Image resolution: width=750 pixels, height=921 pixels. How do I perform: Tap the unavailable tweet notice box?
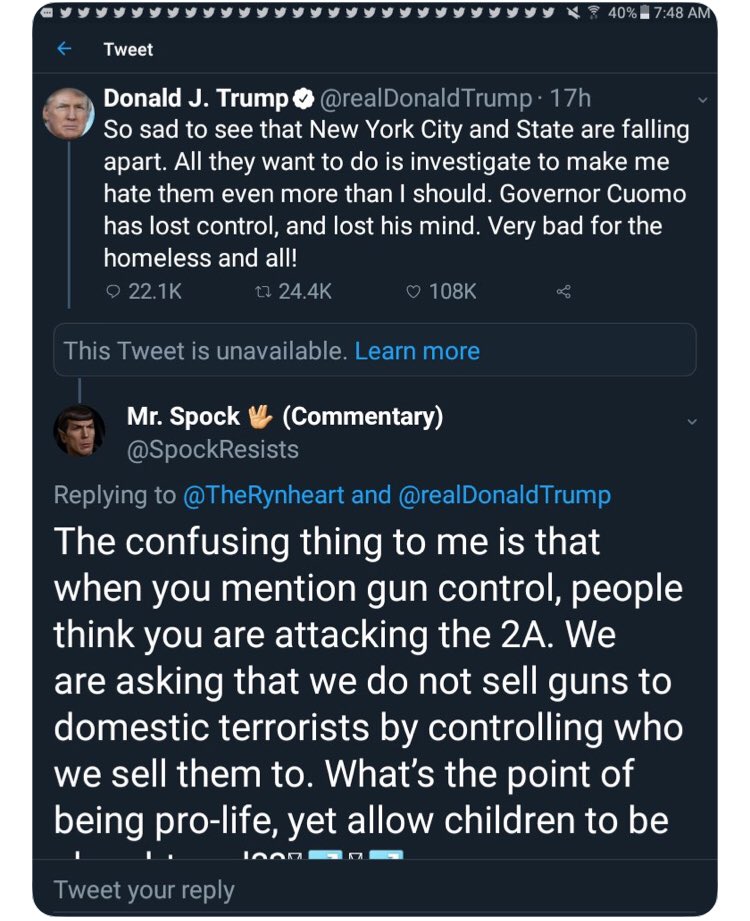coord(200,351)
